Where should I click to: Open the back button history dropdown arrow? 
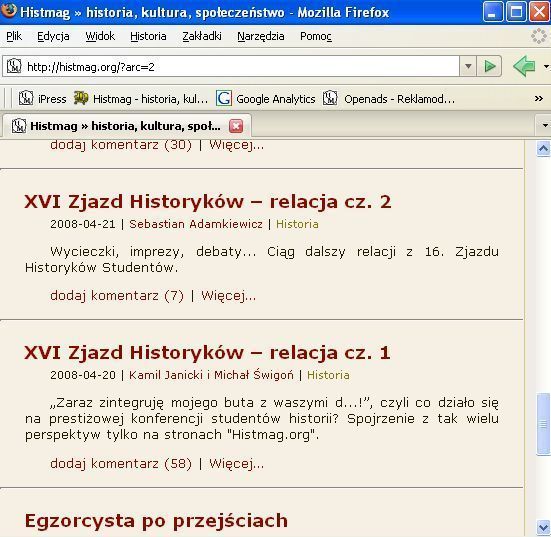click(x=546, y=66)
